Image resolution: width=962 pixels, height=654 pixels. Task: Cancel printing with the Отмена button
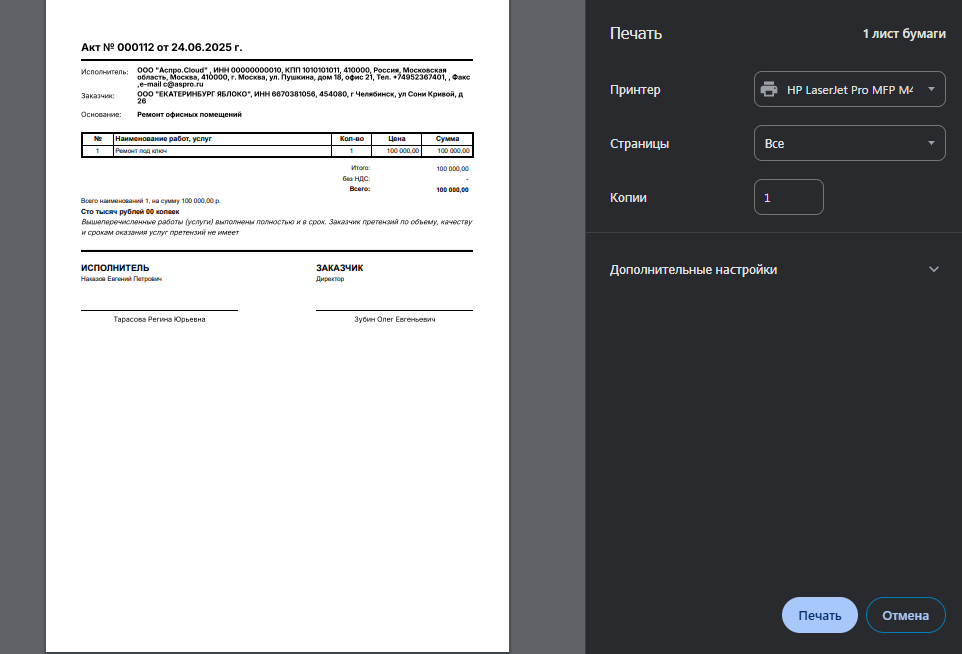point(905,616)
